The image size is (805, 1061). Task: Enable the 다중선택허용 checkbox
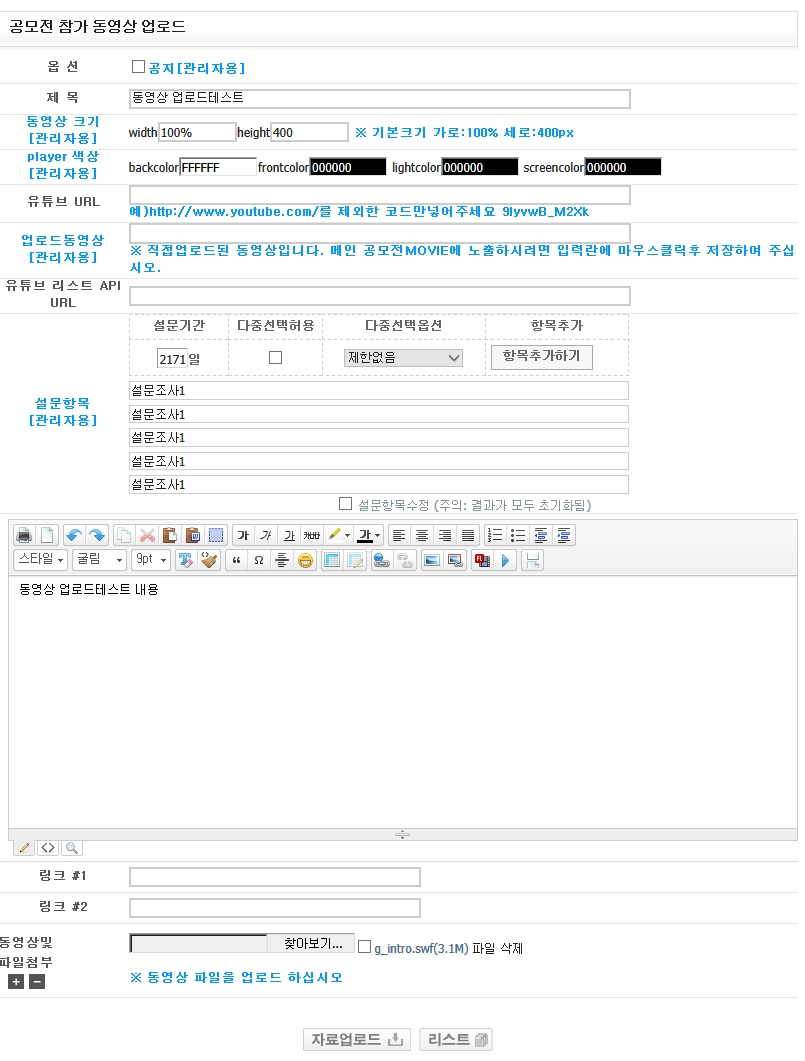pyautogui.click(x=275, y=357)
